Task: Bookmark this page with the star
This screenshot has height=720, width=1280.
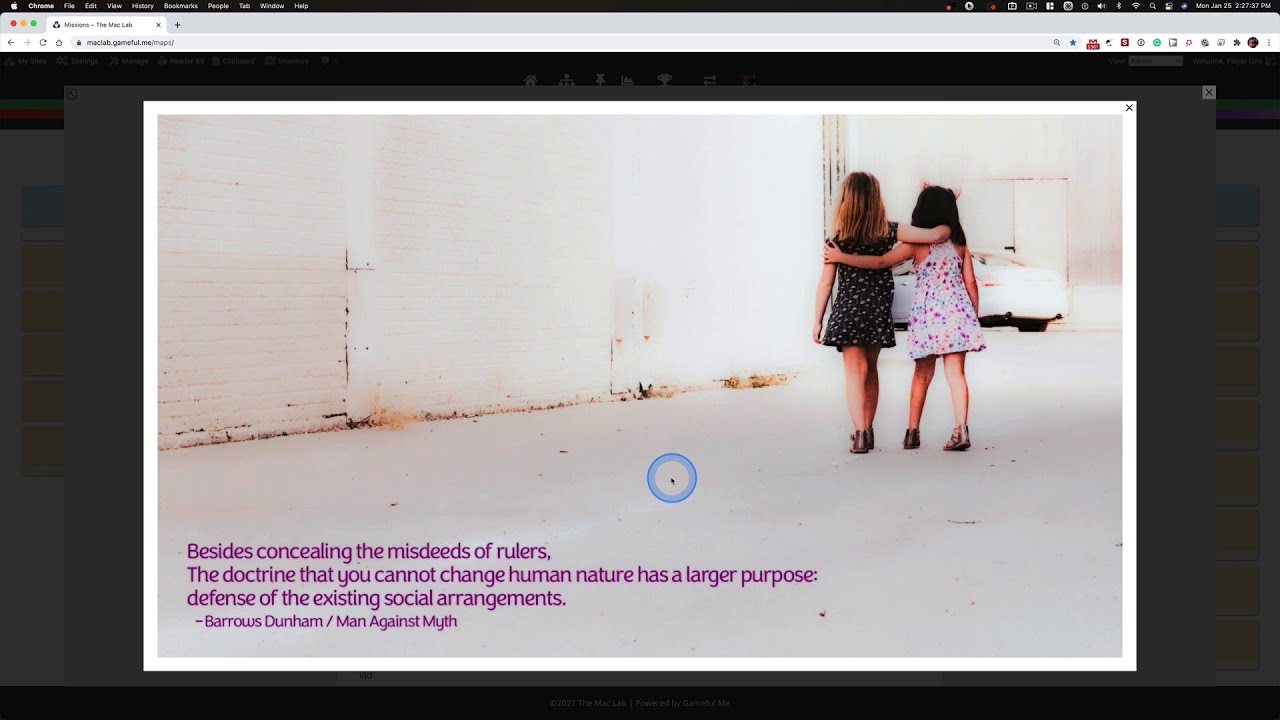Action: coord(1073,43)
